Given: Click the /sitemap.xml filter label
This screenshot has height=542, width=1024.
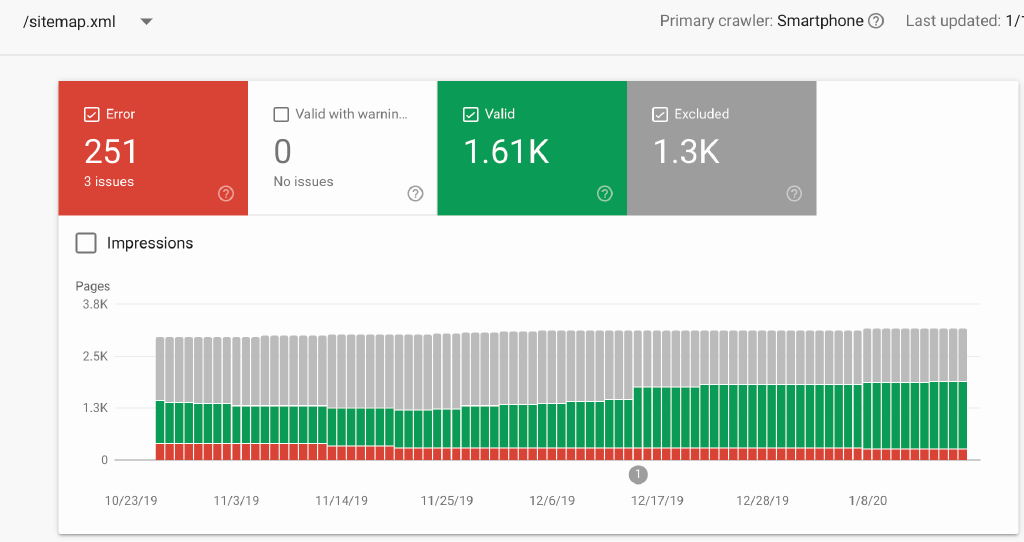Looking at the screenshot, I should tap(68, 21).
